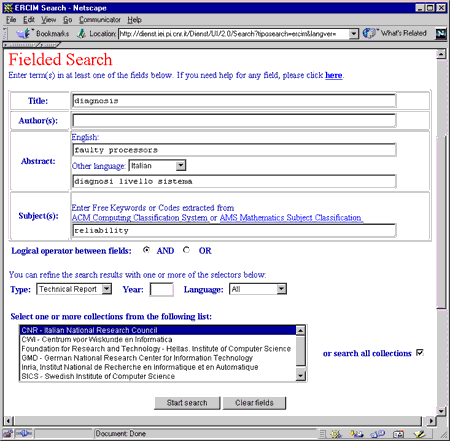450x441 pixels.
Task: Open Address Book icon in the component bar
Action: (x=398, y=434)
